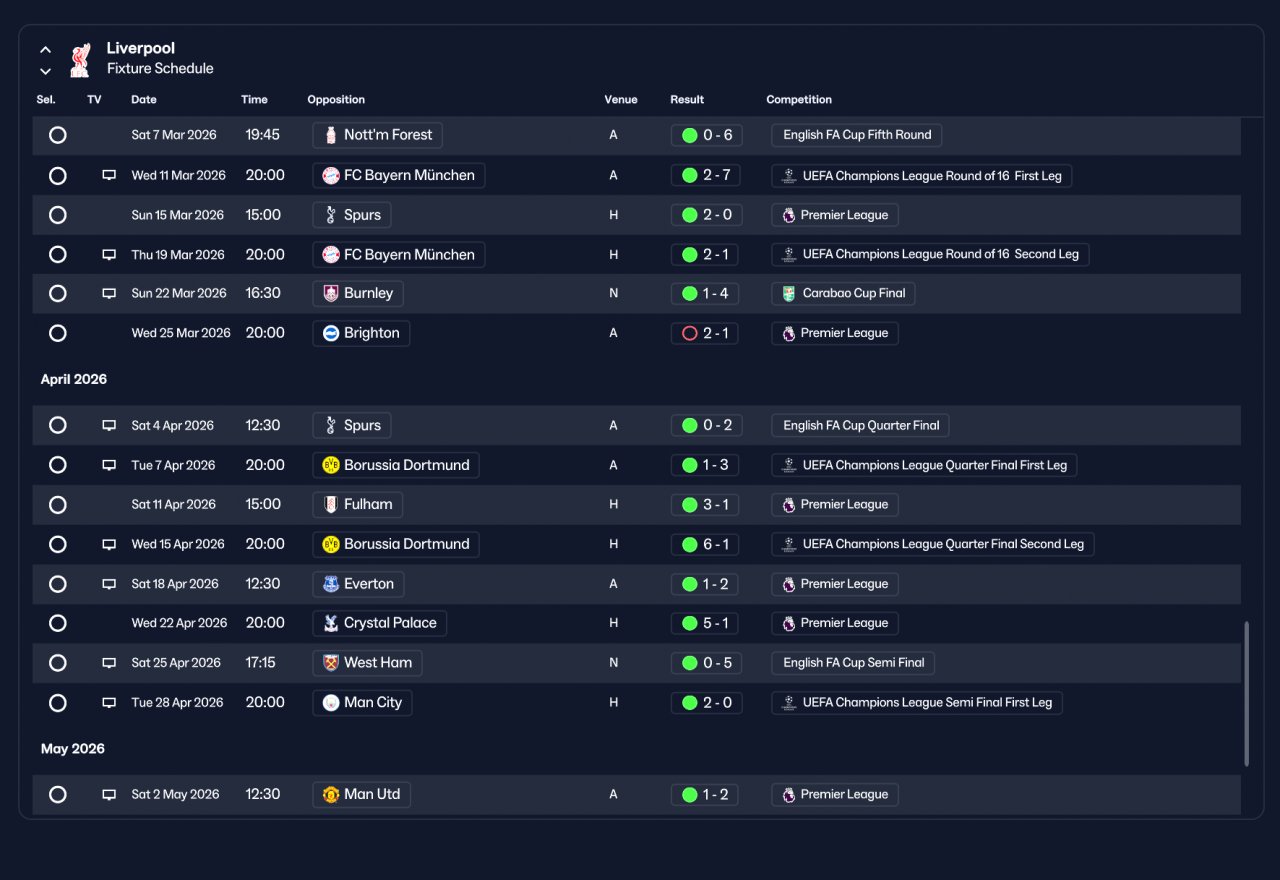This screenshot has height=880, width=1280.
Task: Open Spurs from the 15 Mar fixture
Action: [352, 215]
